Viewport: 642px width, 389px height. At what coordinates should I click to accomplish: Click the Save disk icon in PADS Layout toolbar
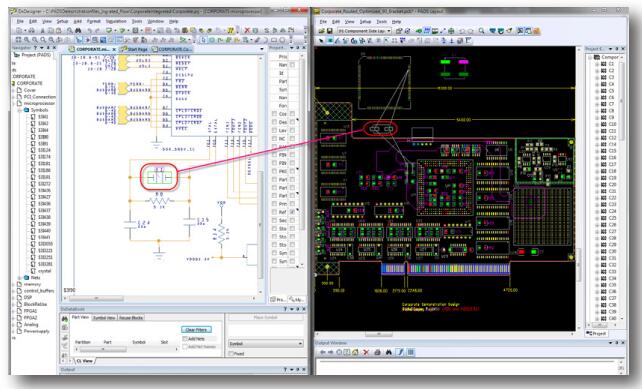(x=329, y=31)
